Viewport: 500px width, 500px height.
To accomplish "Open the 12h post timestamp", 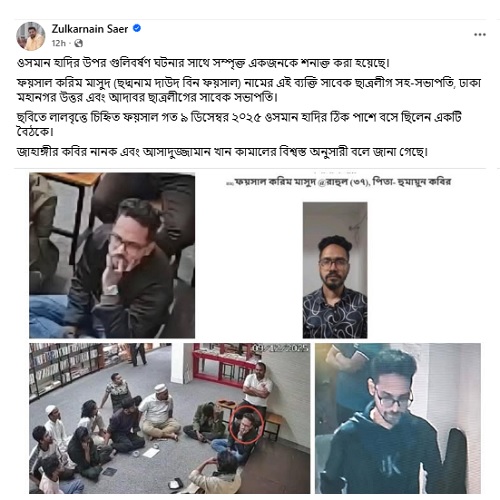I will [58, 43].
